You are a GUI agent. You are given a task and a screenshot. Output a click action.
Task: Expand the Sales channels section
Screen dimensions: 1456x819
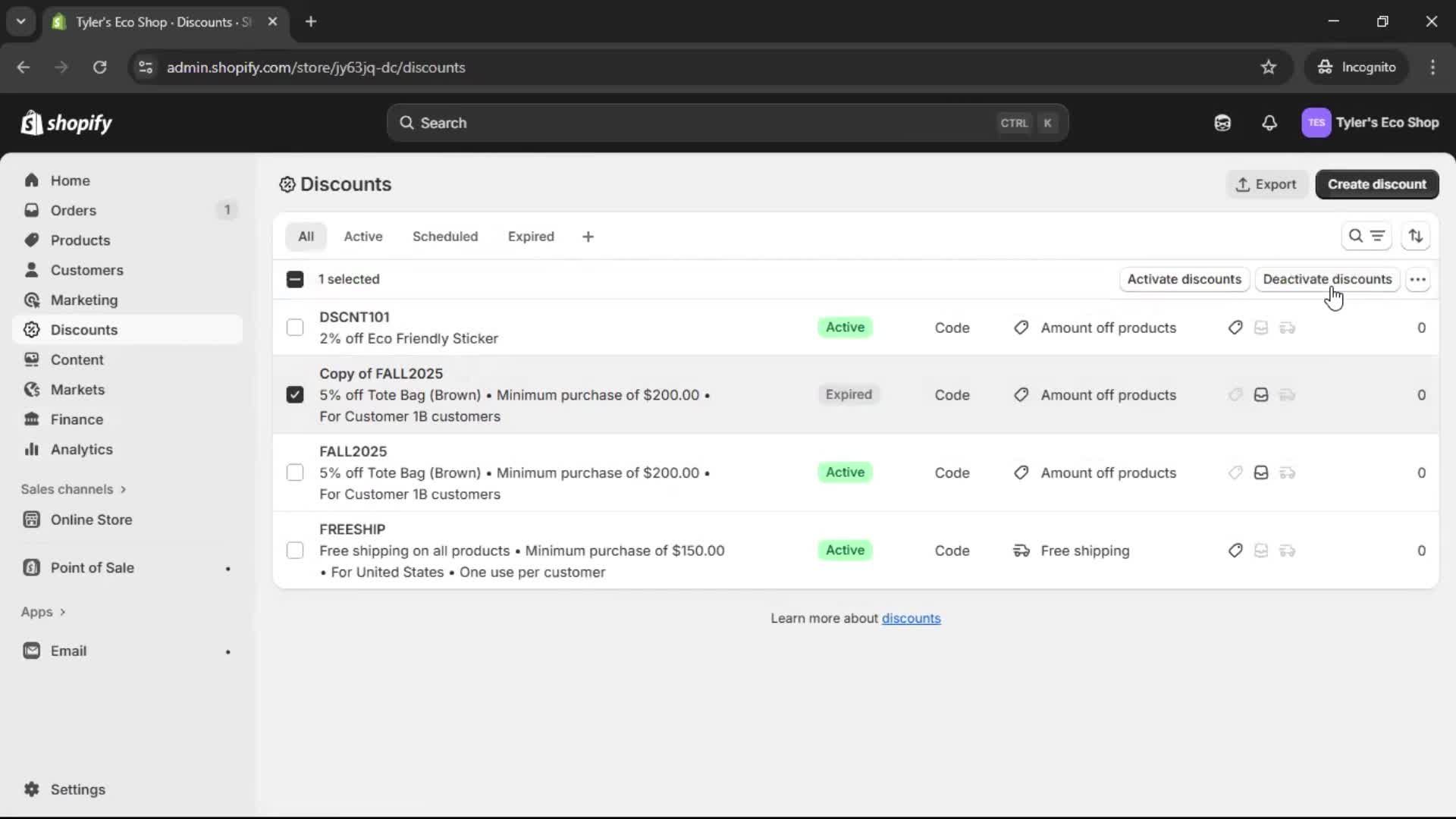click(x=74, y=489)
